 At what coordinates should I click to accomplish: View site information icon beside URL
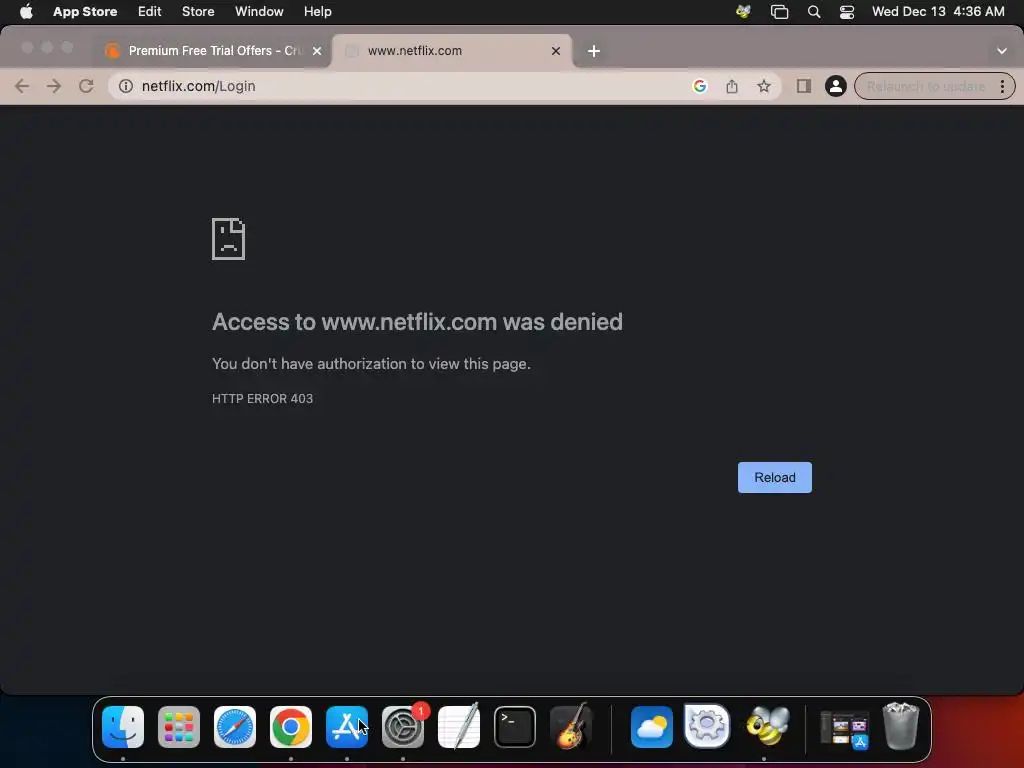pos(125,86)
